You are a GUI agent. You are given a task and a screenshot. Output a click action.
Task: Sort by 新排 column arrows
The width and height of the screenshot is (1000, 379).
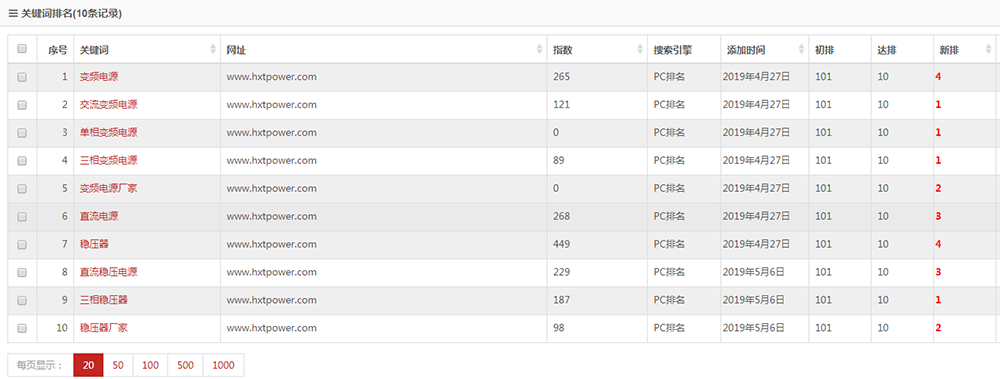click(x=989, y=49)
